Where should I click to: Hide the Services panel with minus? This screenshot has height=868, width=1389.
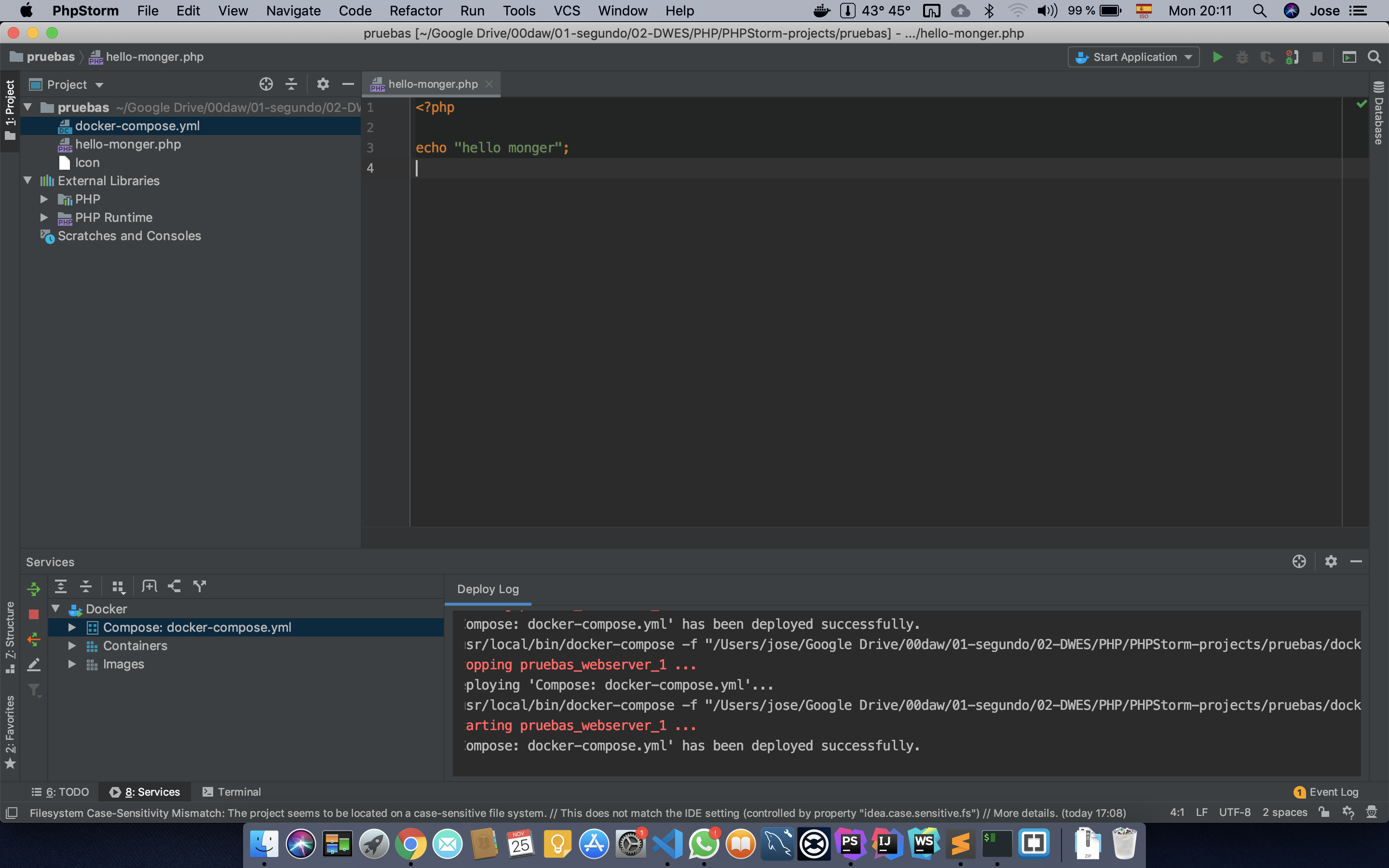(1356, 561)
